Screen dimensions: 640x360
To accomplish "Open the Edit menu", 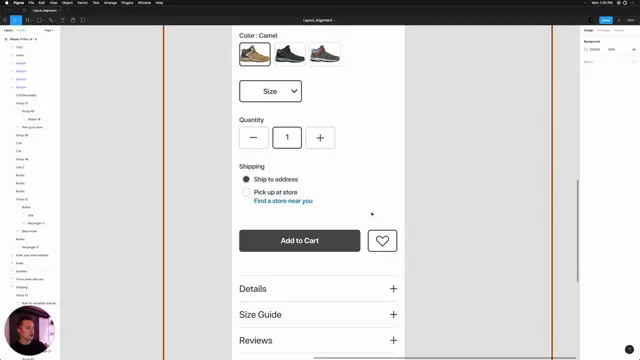I will point(42,2).
